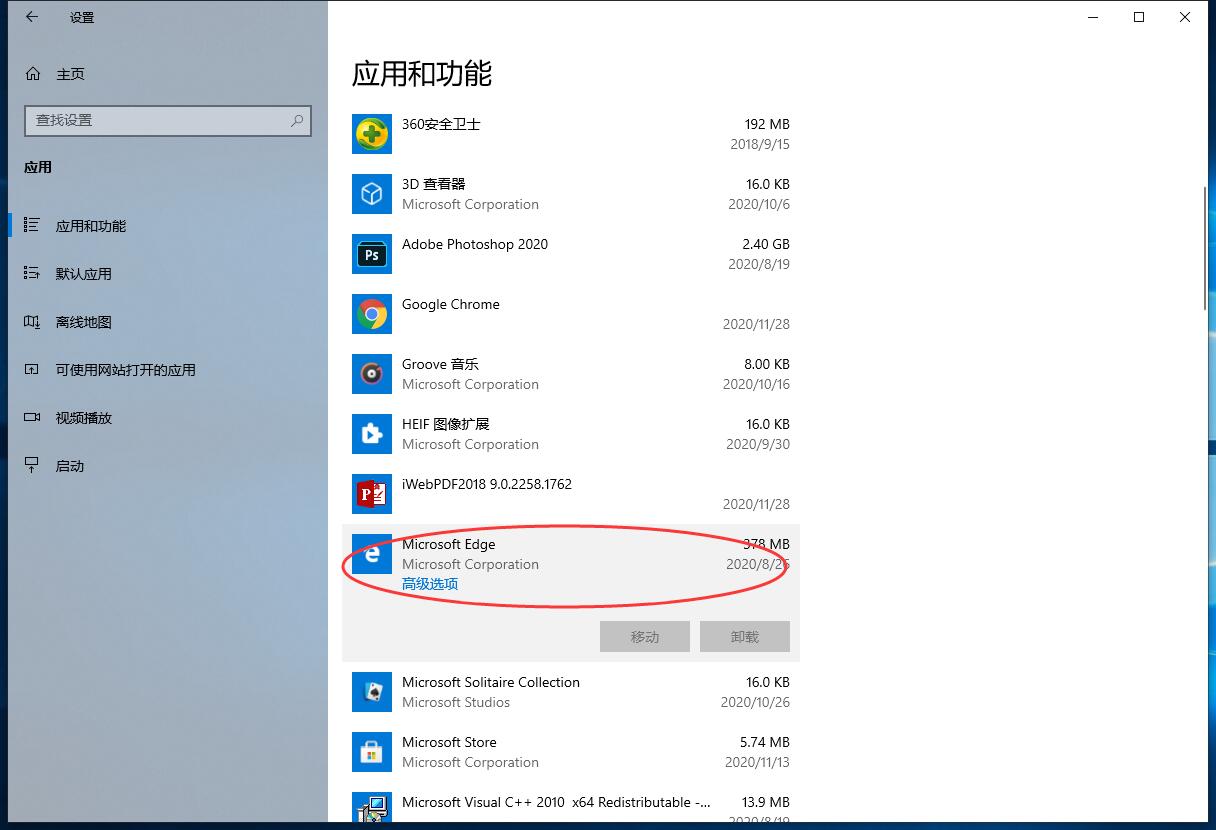This screenshot has width=1216, height=830.
Task: Click the 360安全卫士 app icon
Action: click(372, 134)
